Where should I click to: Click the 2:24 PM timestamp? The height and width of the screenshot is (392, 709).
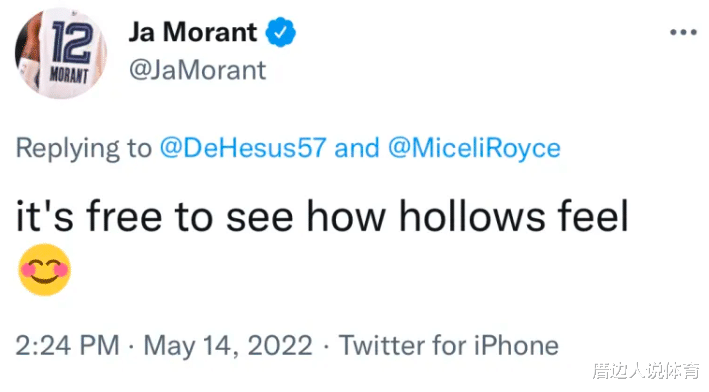click(67, 345)
